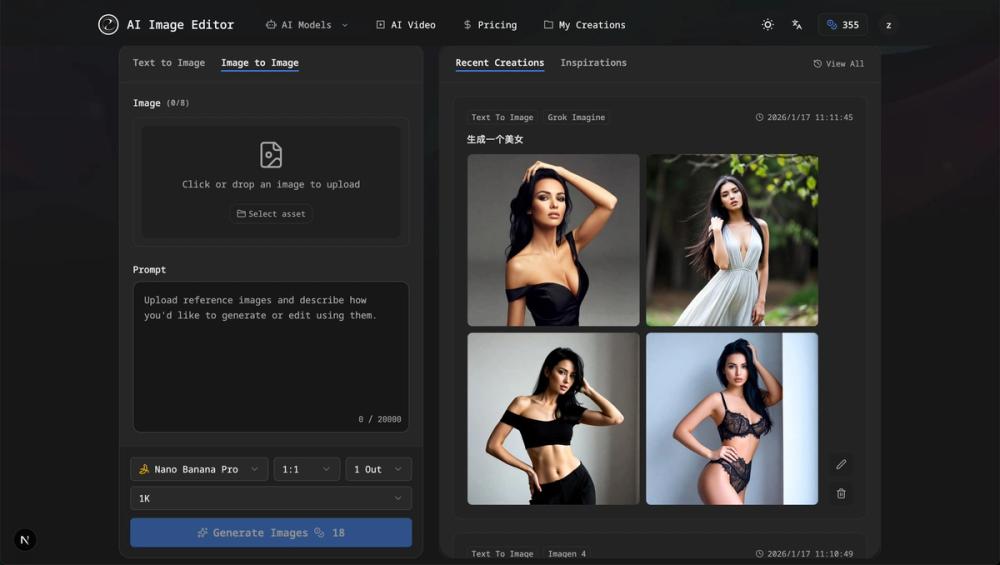Toggle light/dark theme sun icon
Image resolution: width=1000 pixels, height=565 pixels.
coord(768,25)
